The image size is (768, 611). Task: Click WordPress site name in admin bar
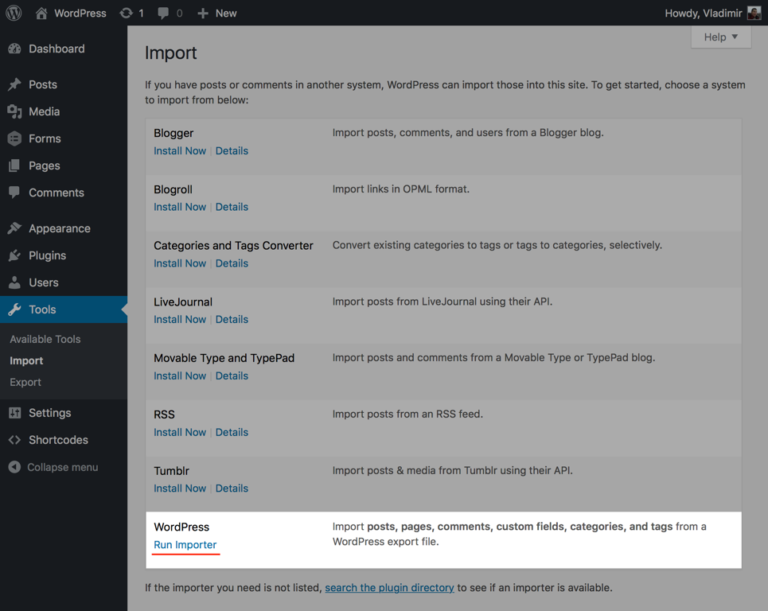80,13
